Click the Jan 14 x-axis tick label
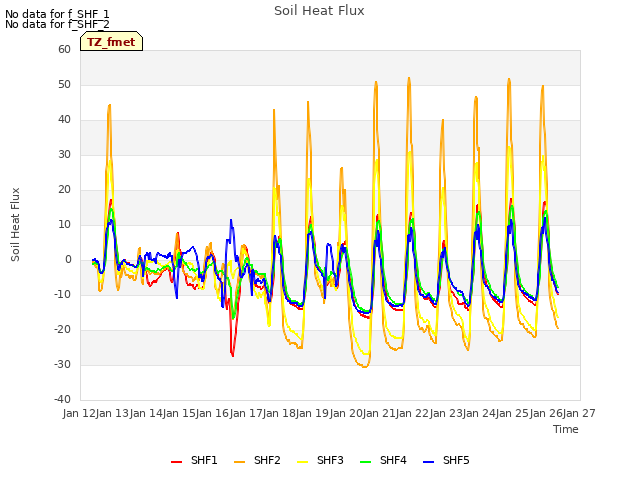The width and height of the screenshot is (640, 480). click(146, 413)
